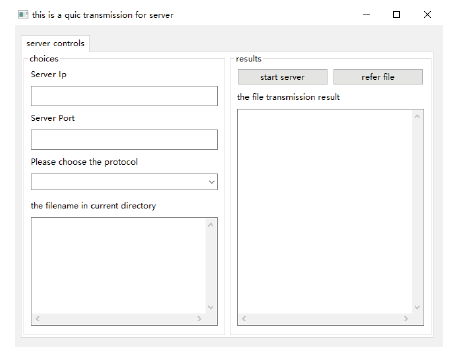Click the transmission result scroll left arrow
Viewport: 456px width, 360px height.
tap(244, 318)
